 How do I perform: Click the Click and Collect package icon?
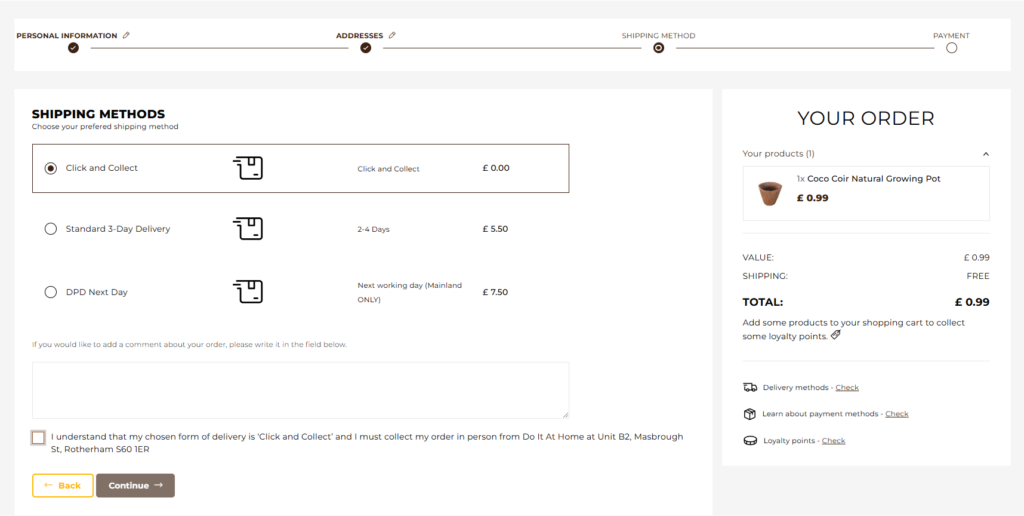click(x=248, y=168)
